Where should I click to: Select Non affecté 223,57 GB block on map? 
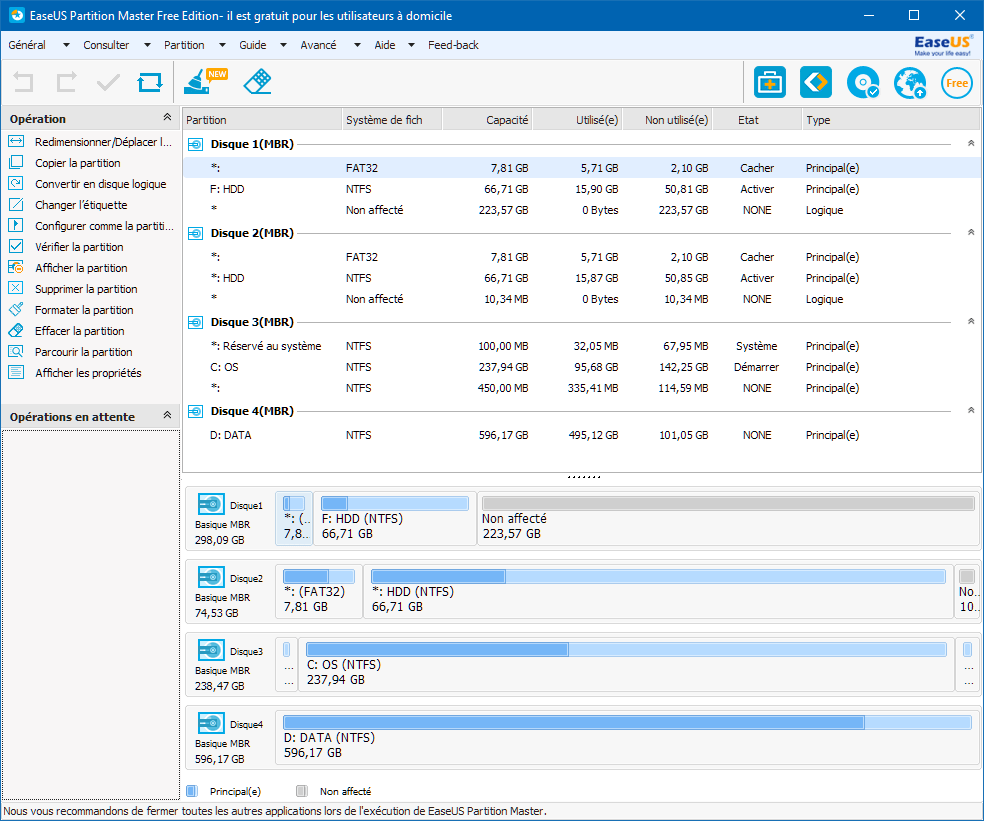point(728,518)
